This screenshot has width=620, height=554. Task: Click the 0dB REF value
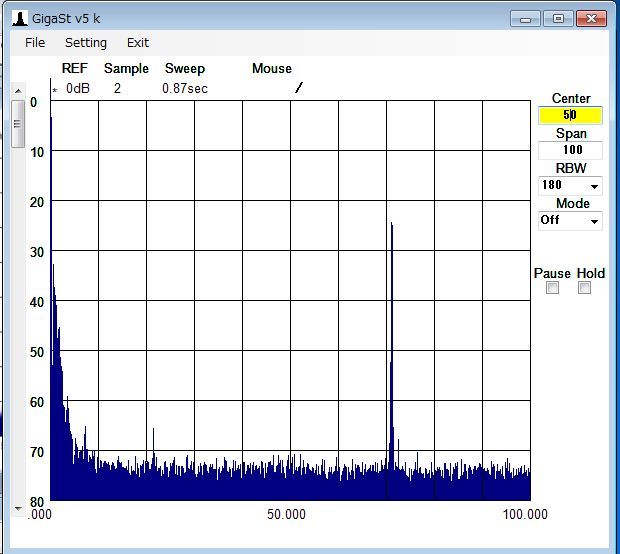tap(78, 88)
